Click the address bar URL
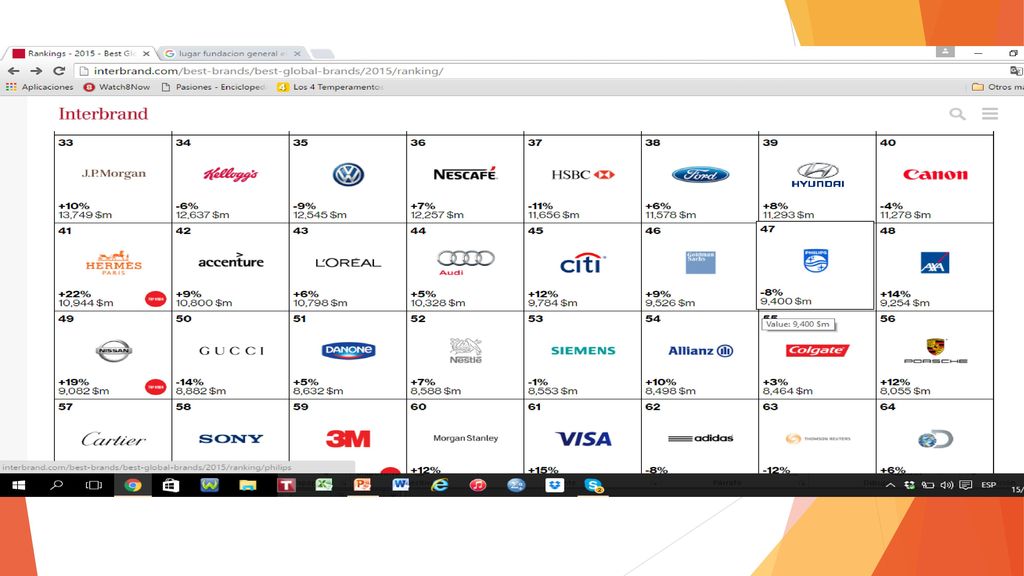The image size is (1024, 576). tap(268, 71)
